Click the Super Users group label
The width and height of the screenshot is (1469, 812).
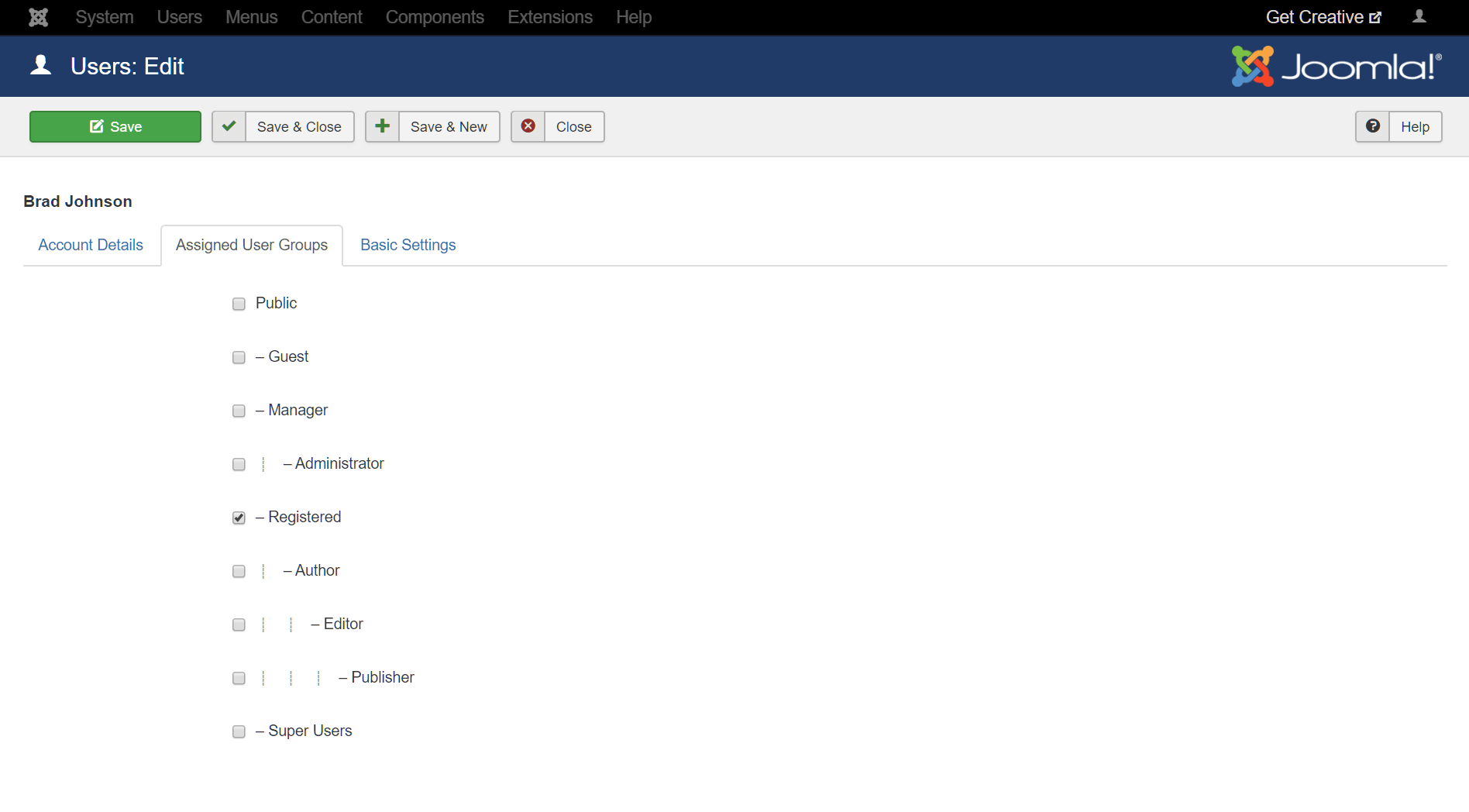(310, 731)
